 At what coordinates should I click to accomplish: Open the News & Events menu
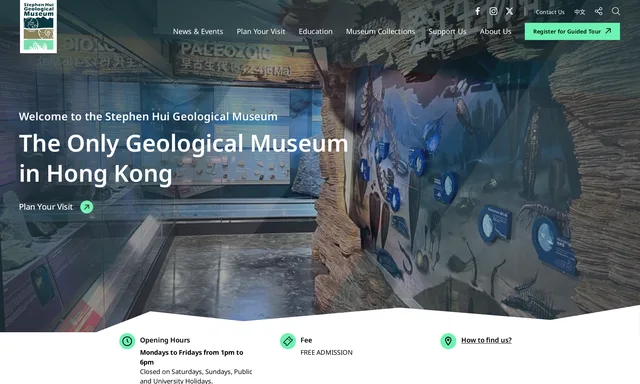tap(198, 31)
